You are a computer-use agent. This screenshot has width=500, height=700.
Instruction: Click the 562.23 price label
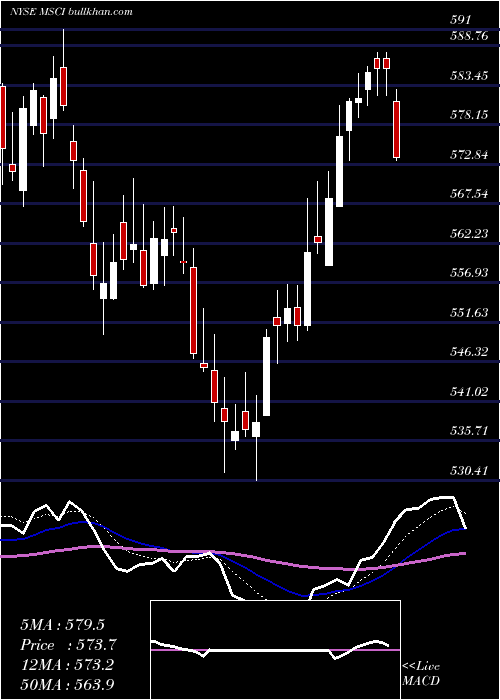tap(469, 233)
